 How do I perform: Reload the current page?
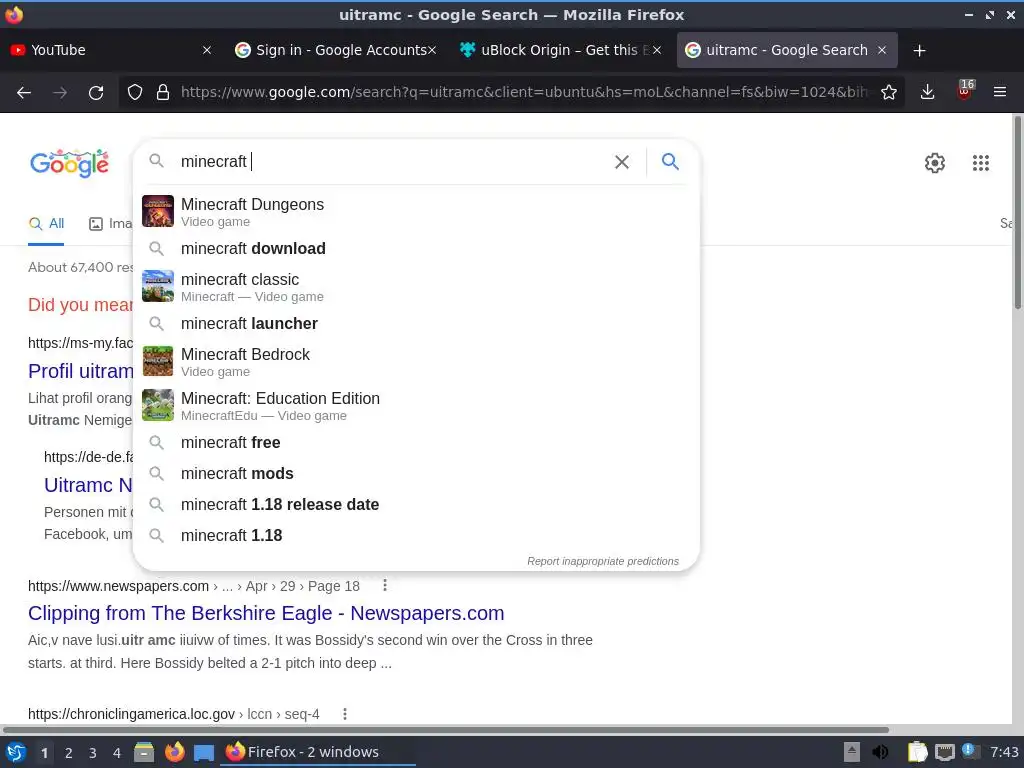tap(96, 92)
